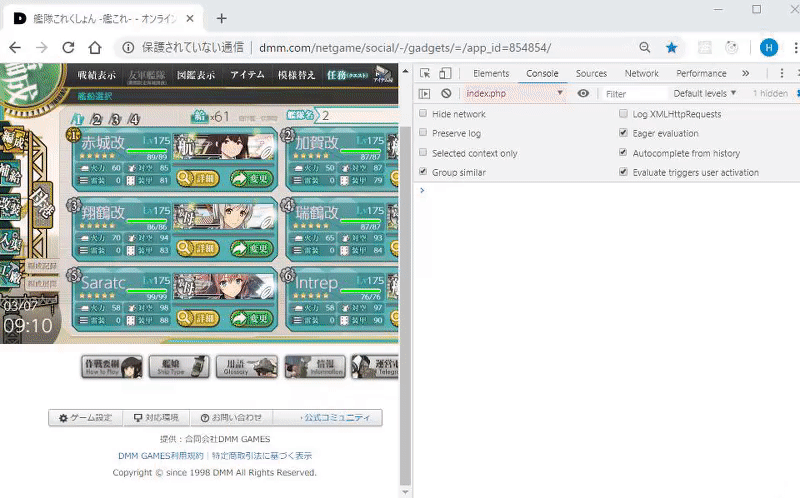Image resolution: width=800 pixels, height=498 pixels.
Task: Open the 任務 quest menu
Action: [x=347, y=75]
